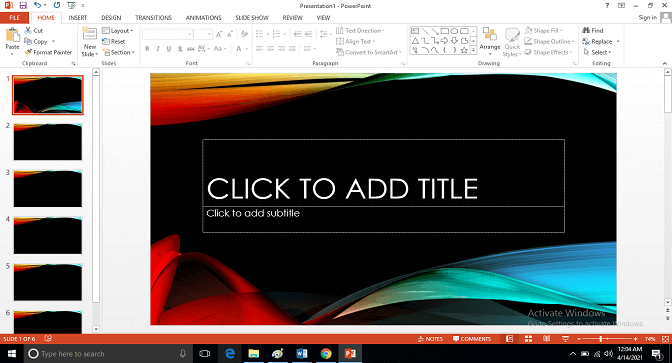Select the text box shape in gallery
The image size is (672, 363).
coord(414,31)
